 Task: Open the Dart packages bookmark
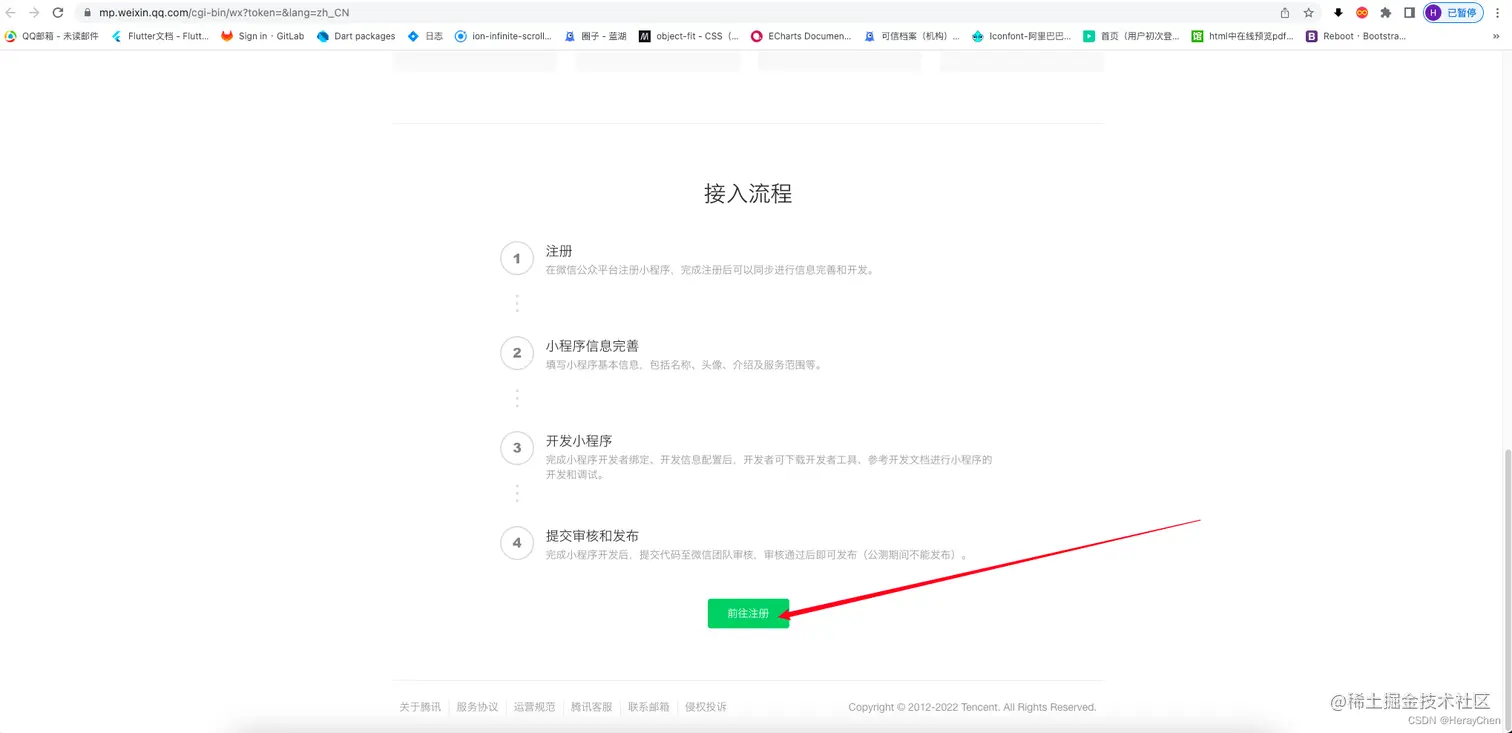point(355,36)
